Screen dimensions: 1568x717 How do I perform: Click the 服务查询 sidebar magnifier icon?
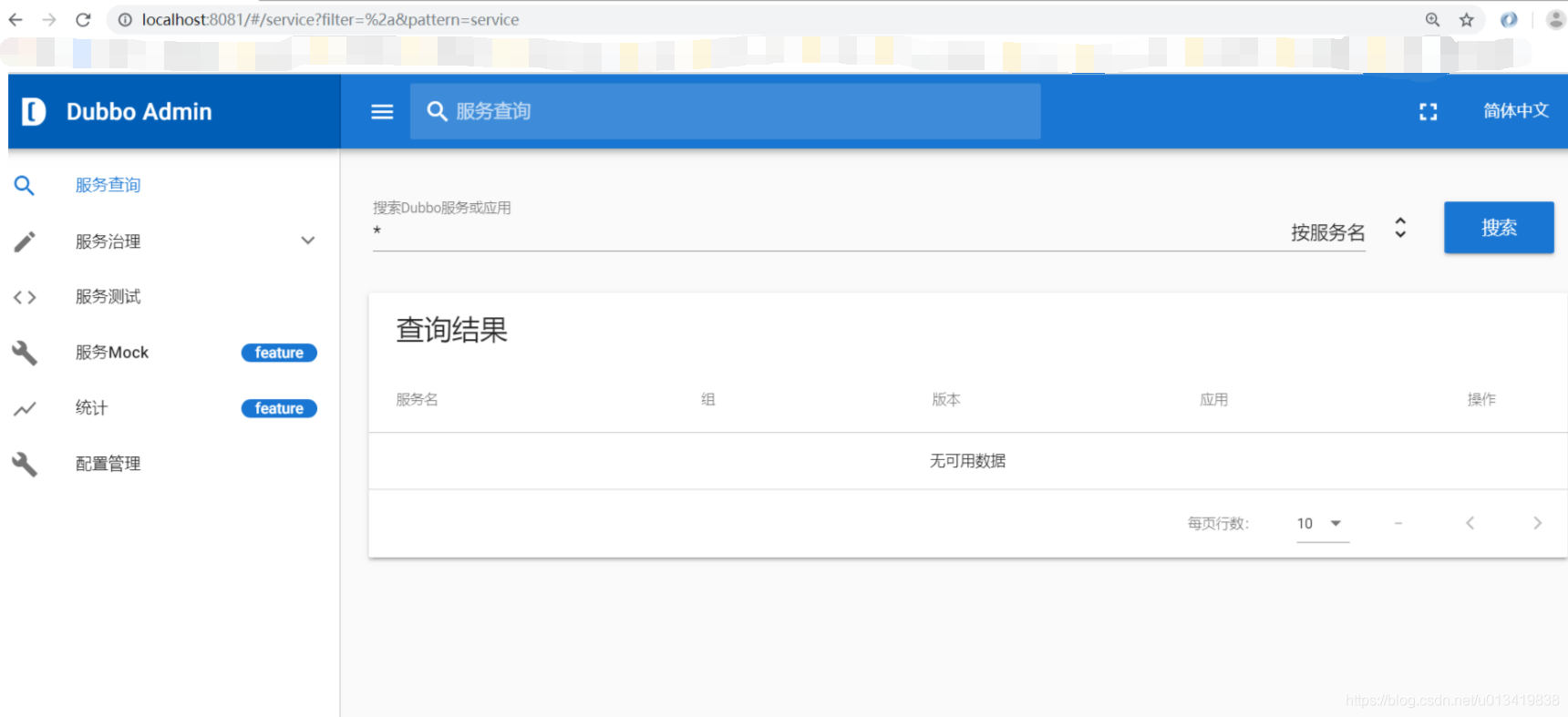coord(25,186)
